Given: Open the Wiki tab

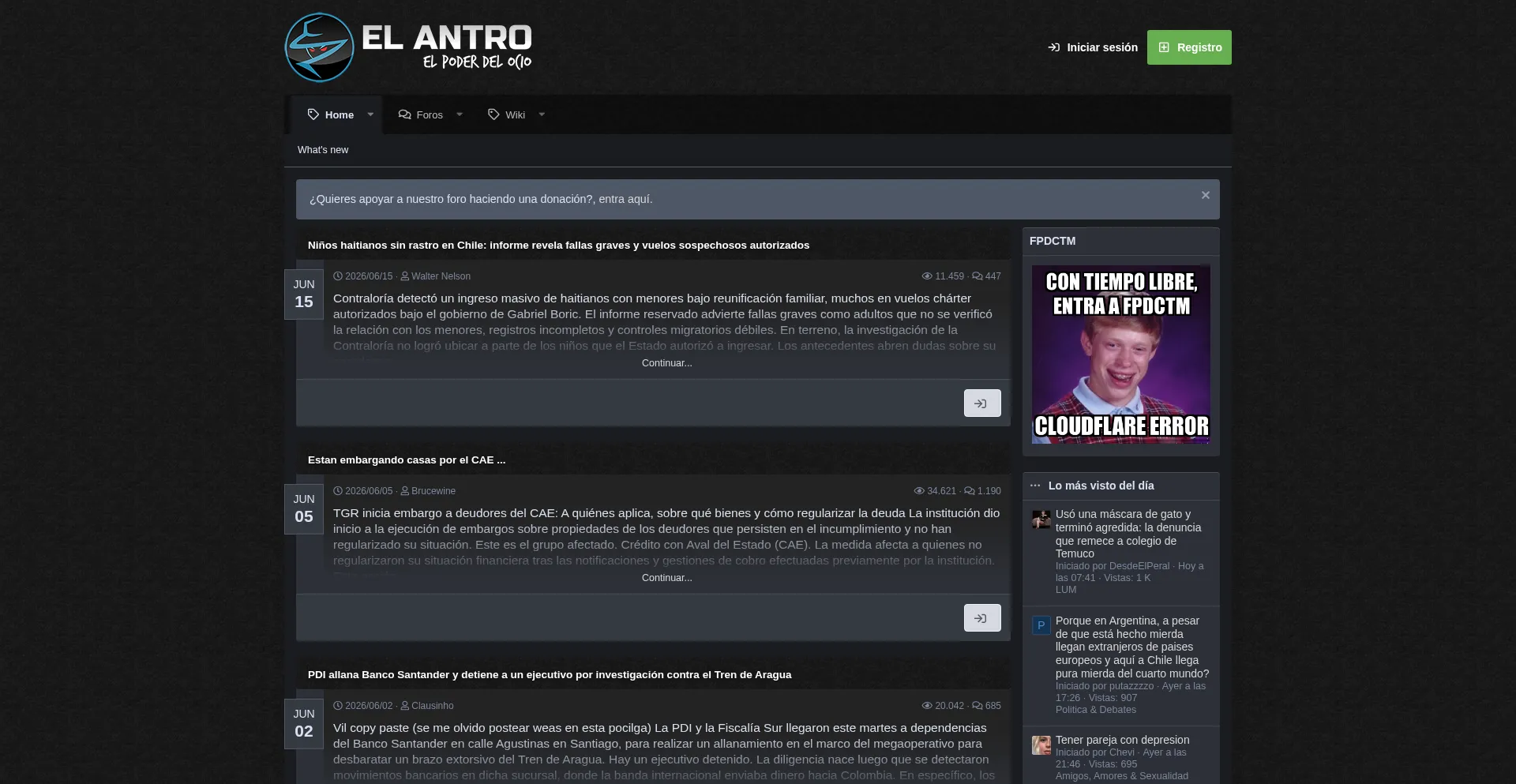Looking at the screenshot, I should coord(506,114).
